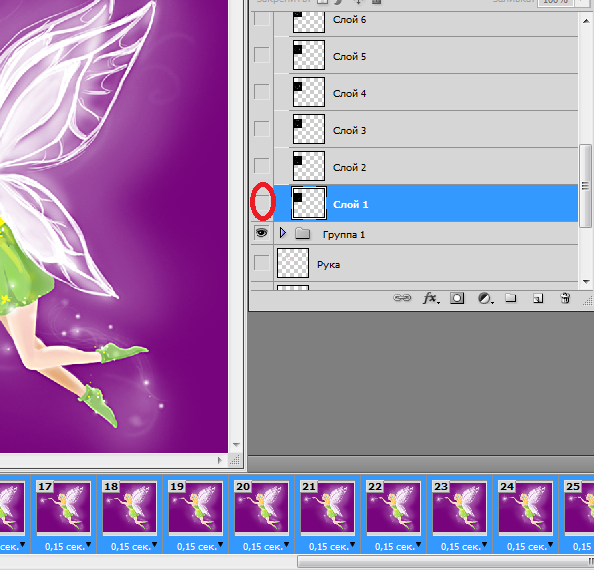Show the Слой 3 layer

click(261, 129)
